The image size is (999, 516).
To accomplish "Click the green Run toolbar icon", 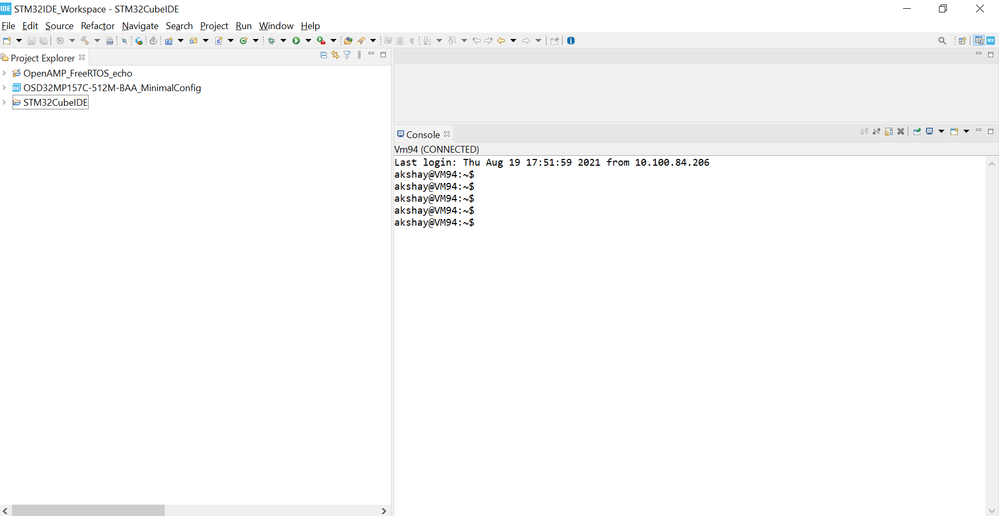I will (296, 40).
